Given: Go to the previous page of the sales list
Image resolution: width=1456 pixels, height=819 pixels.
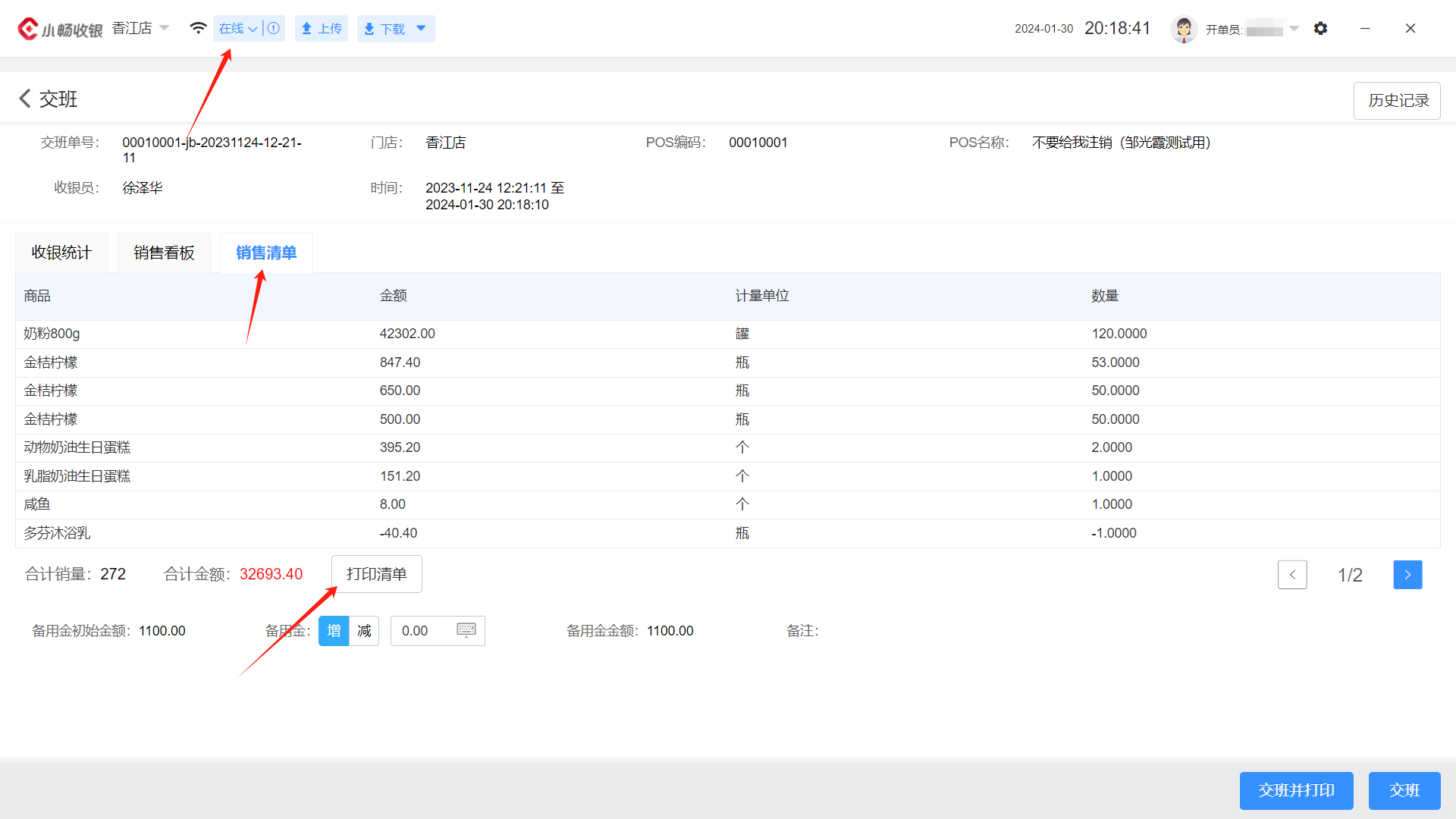Looking at the screenshot, I should pos(1292,575).
